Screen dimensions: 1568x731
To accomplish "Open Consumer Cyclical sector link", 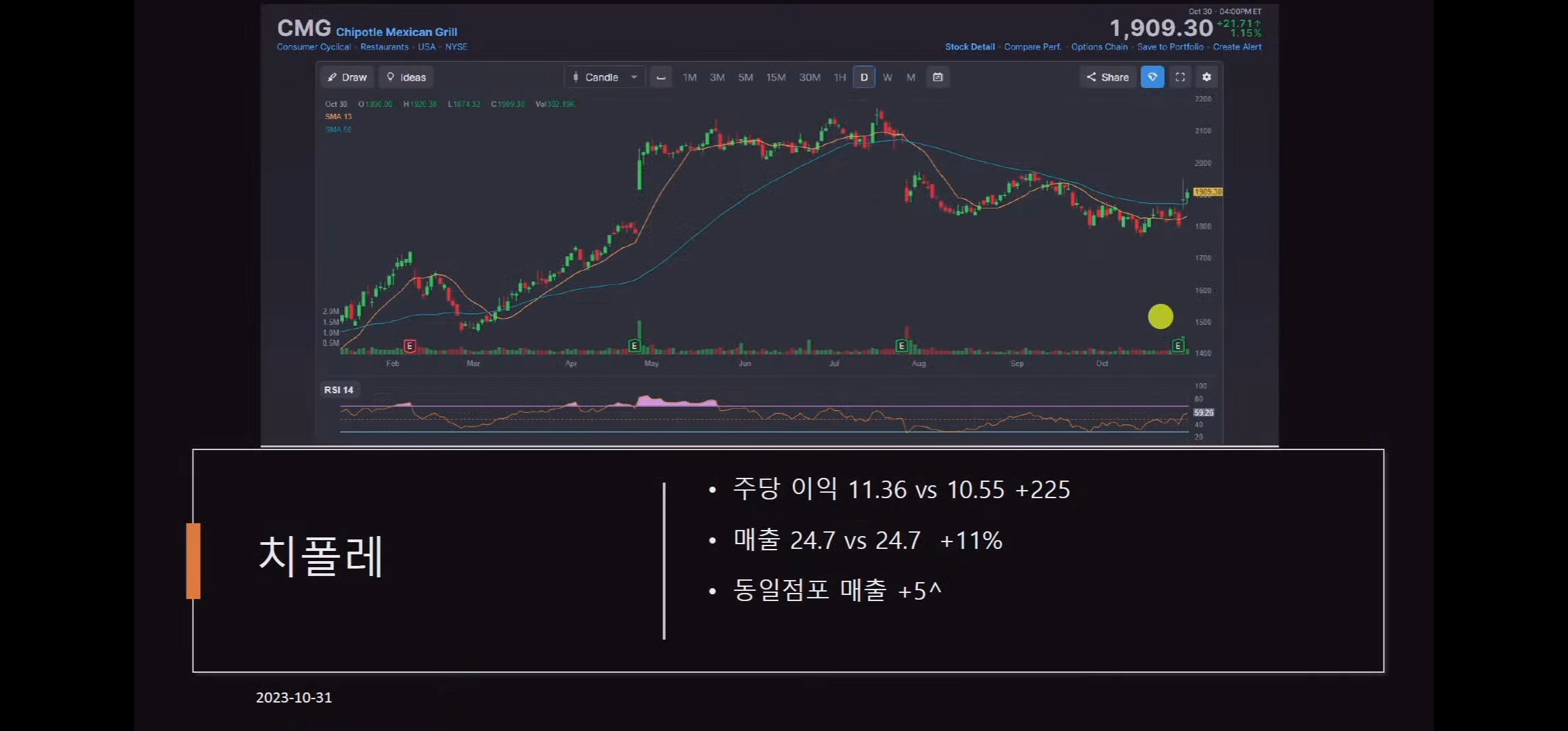I will pyautogui.click(x=313, y=47).
